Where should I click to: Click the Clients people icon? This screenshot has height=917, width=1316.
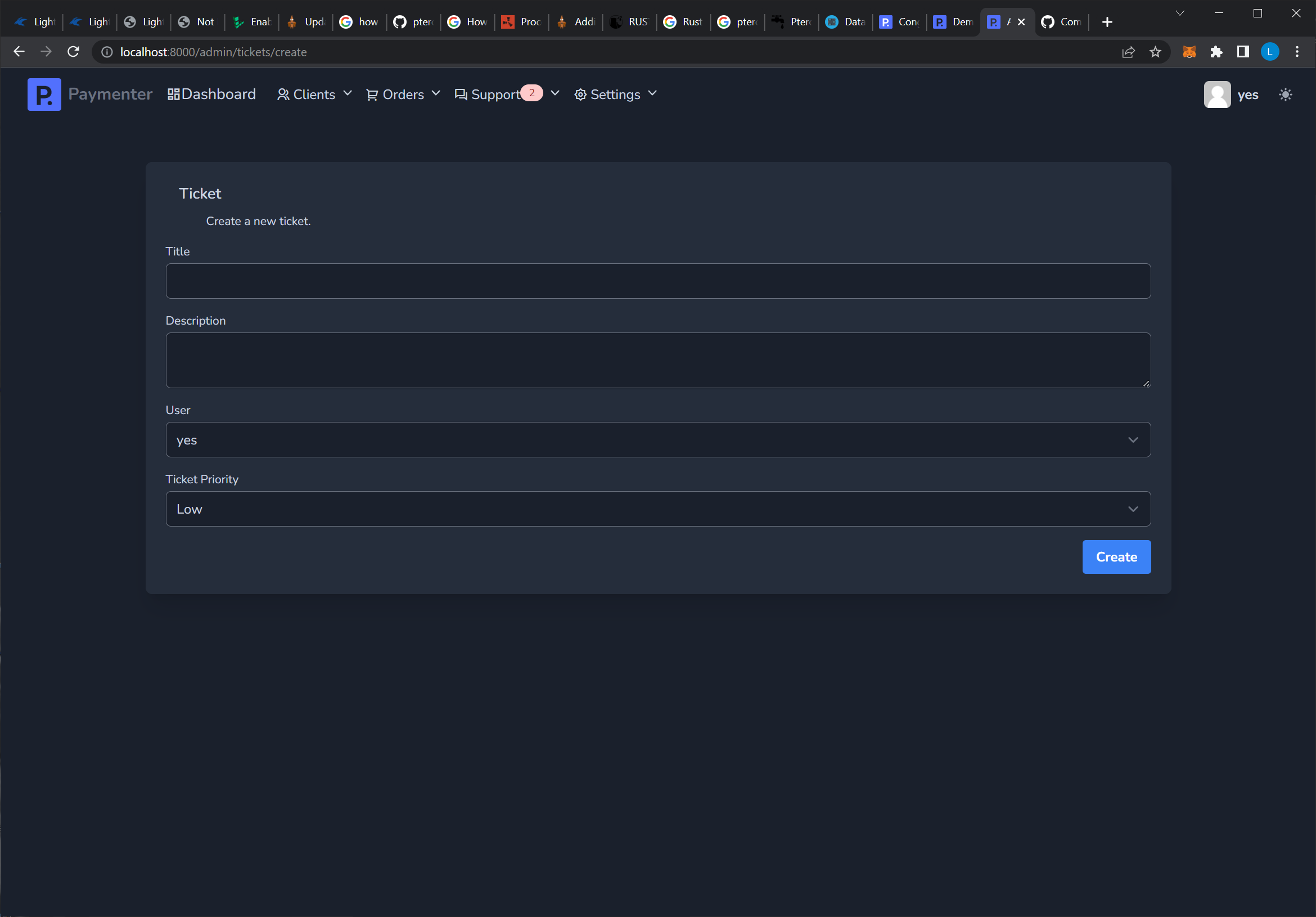click(x=282, y=94)
